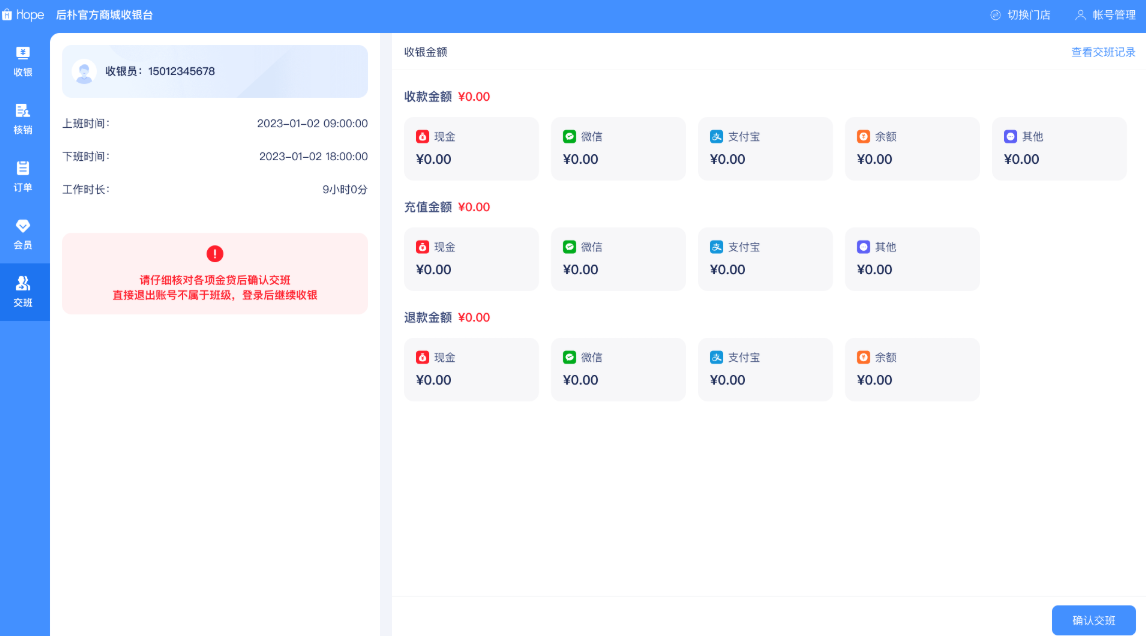Select the 其他 card under 收款金额
This screenshot has width=1146, height=636.
[x=1059, y=149]
